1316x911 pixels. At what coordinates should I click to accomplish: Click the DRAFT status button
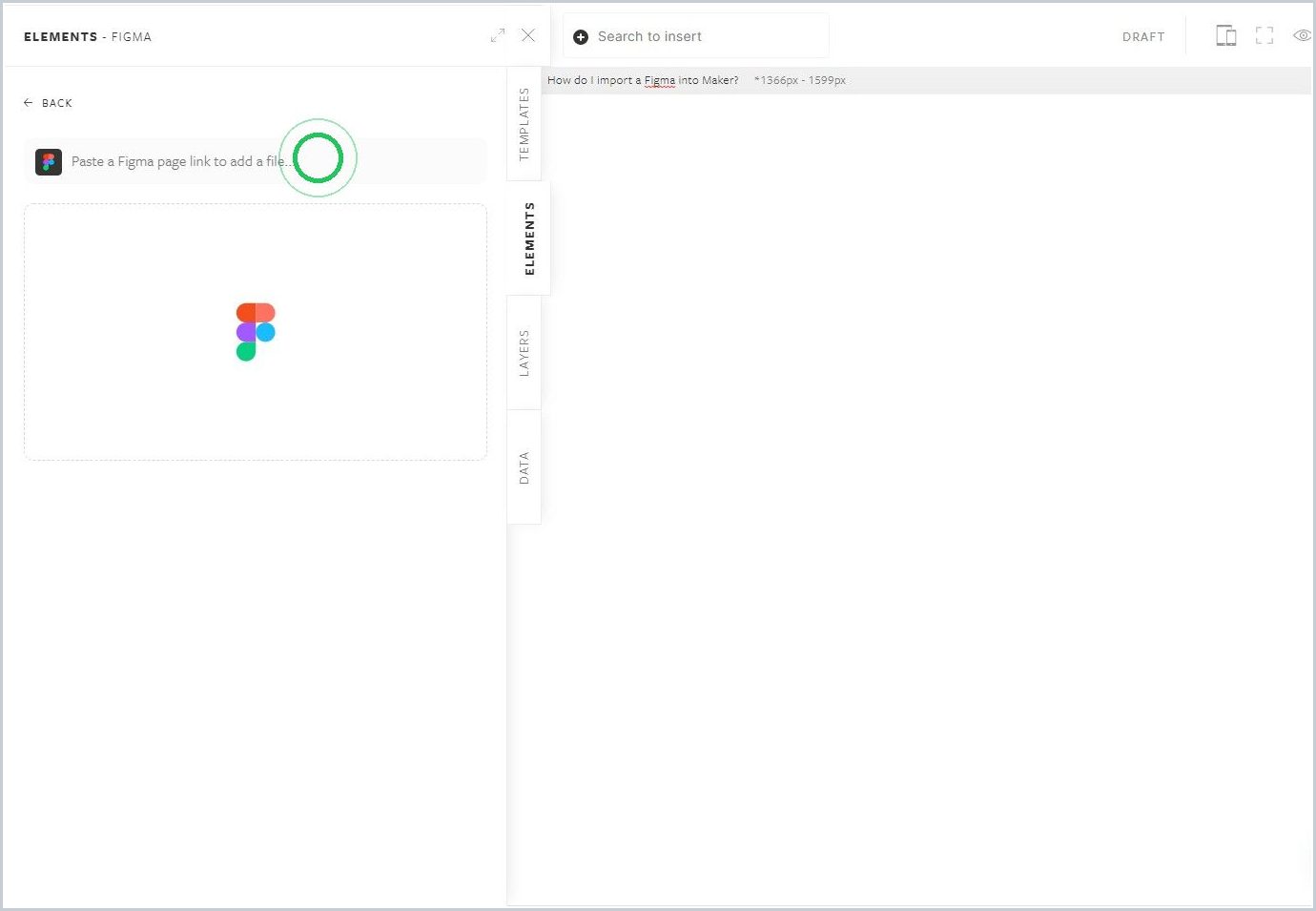[x=1143, y=37]
